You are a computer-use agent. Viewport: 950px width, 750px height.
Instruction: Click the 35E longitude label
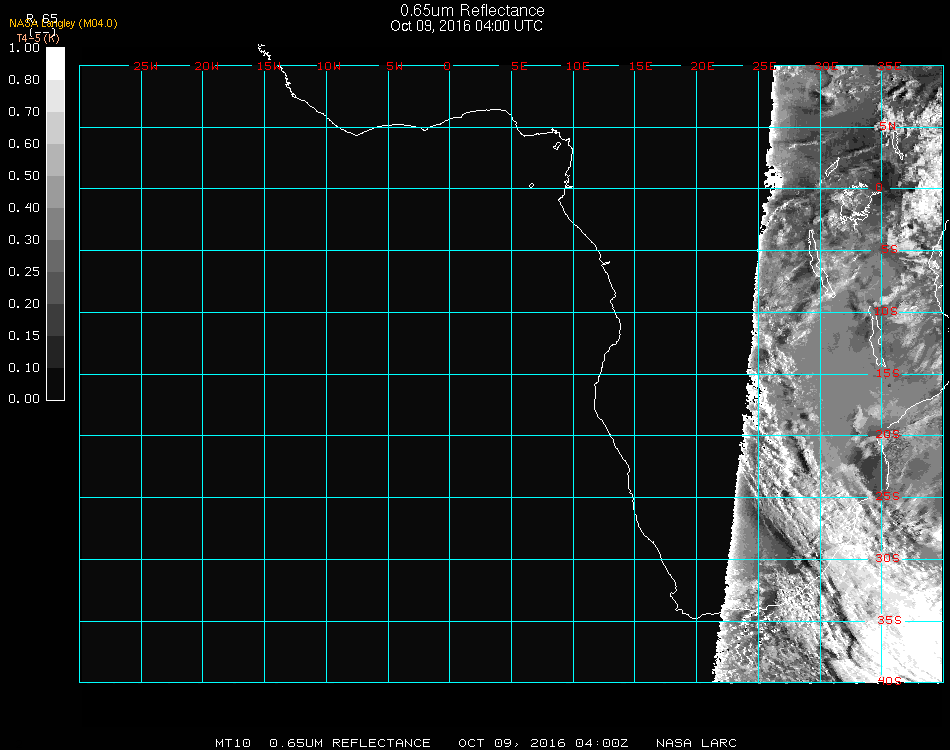pyautogui.click(x=889, y=66)
